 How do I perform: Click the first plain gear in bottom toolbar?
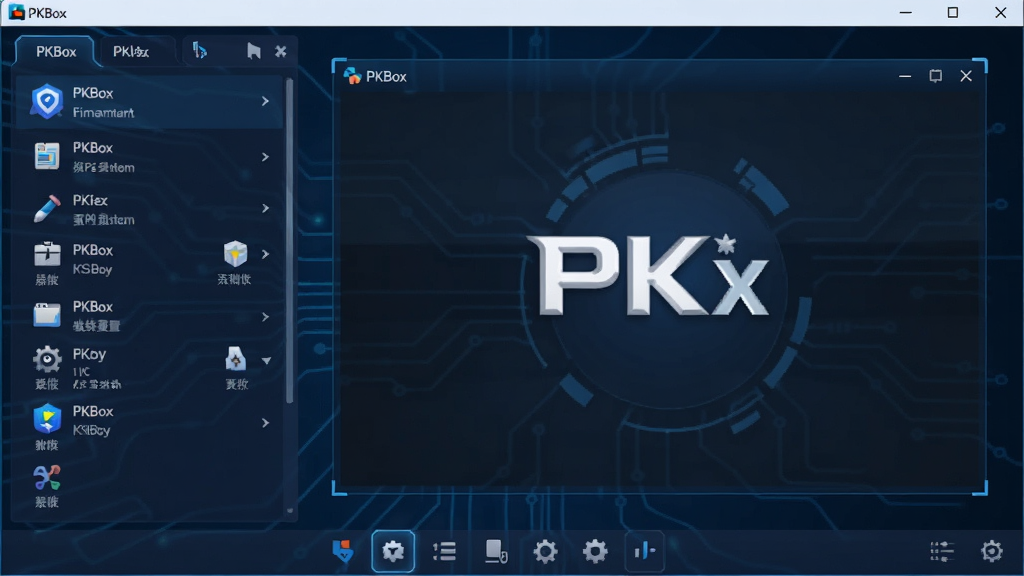tap(545, 551)
